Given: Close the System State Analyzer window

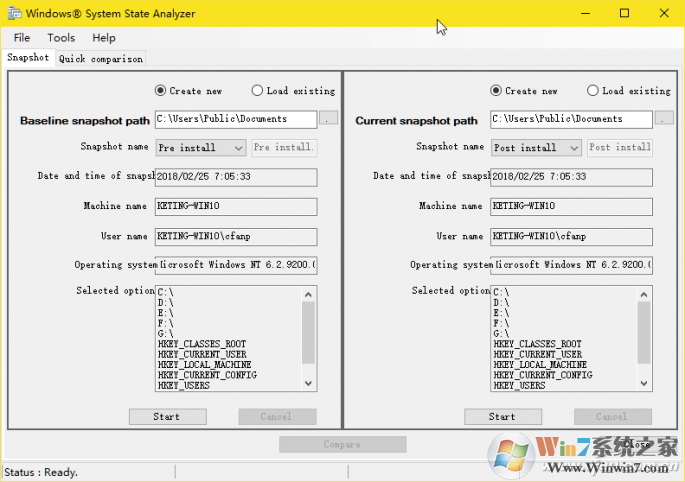Looking at the screenshot, I should pos(664,14).
